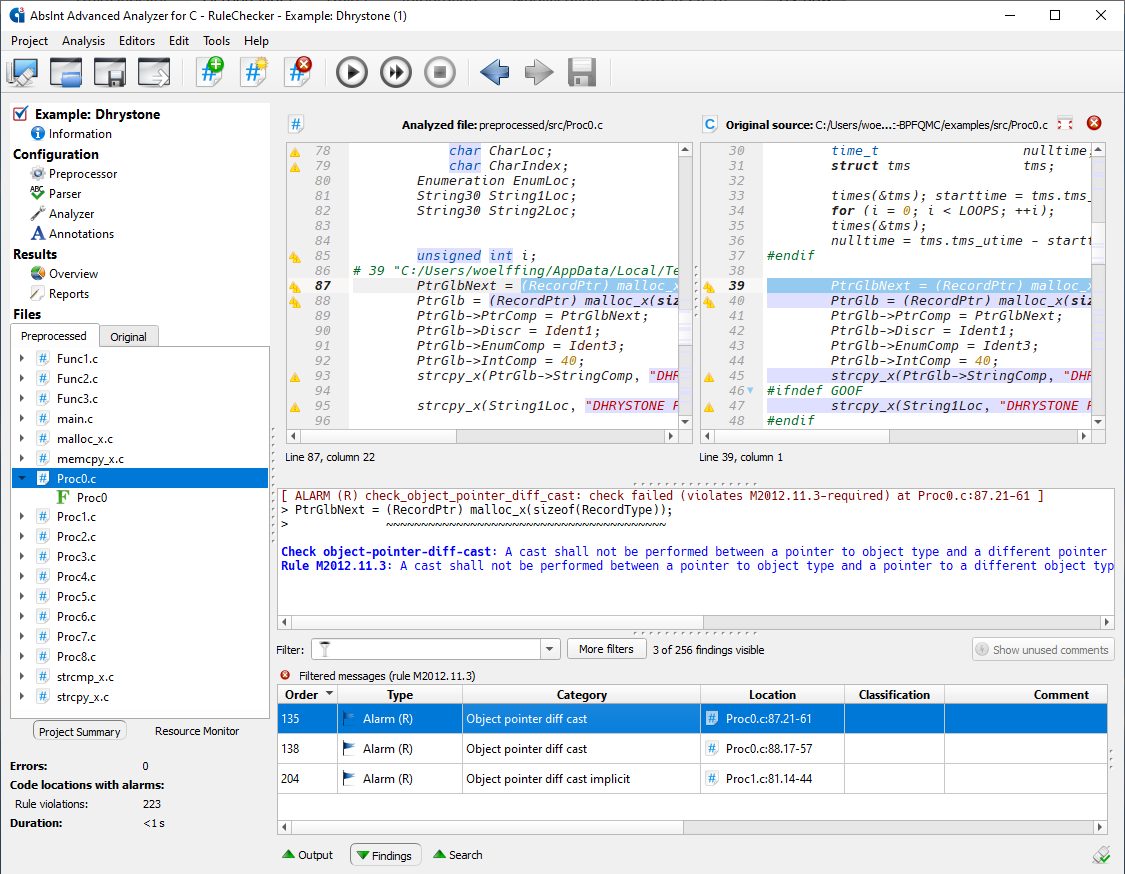
Task: Open the Editors menu
Action: pos(137,41)
